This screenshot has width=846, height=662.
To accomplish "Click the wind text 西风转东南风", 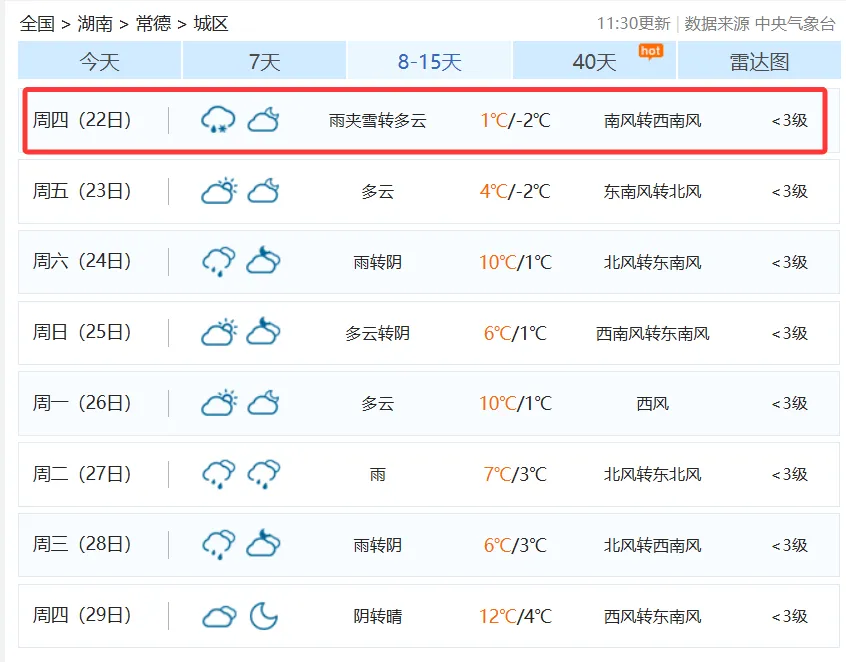I will point(652,616).
